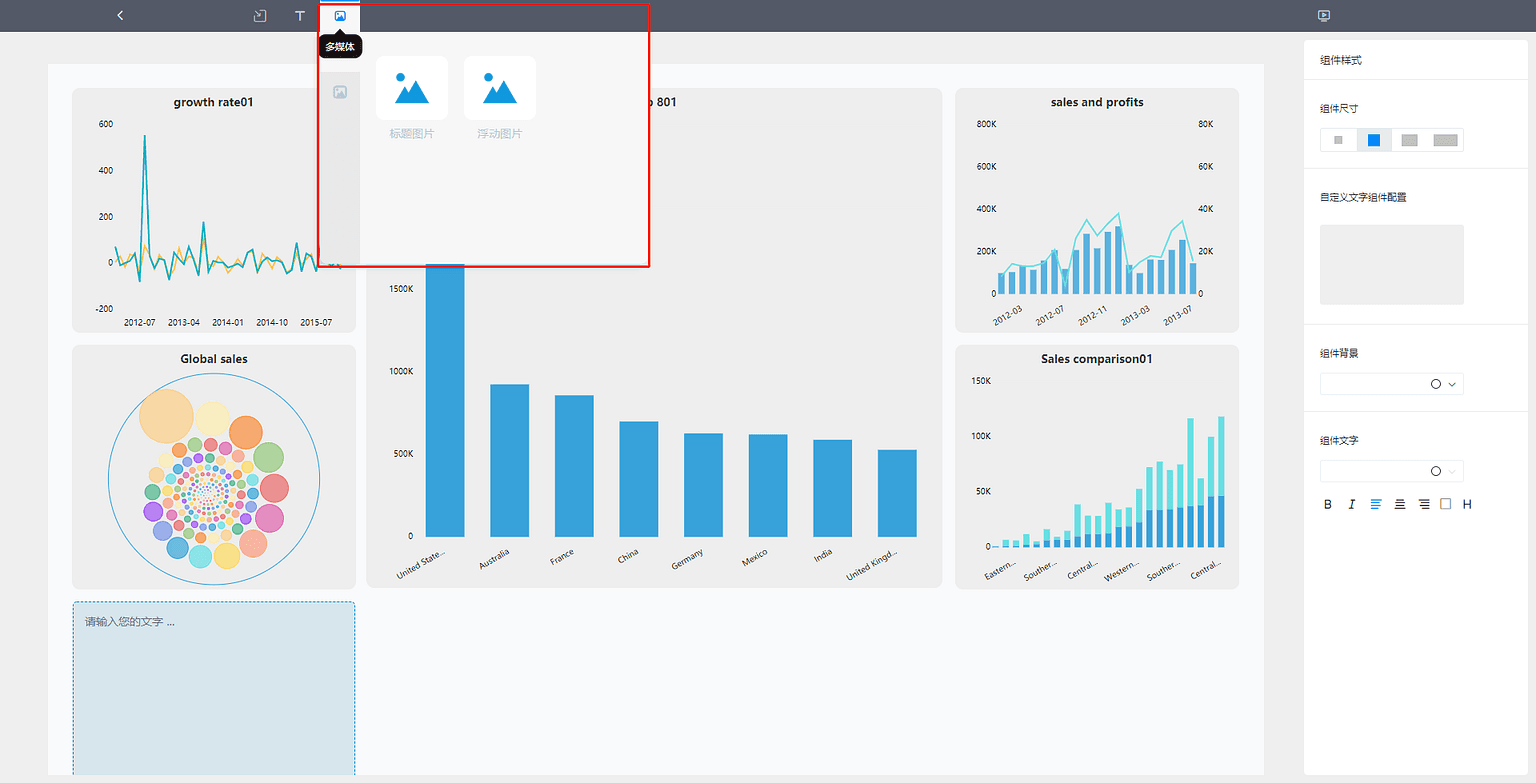Open the preview play icon at top right
The width and height of the screenshot is (1536, 783).
tap(1324, 16)
